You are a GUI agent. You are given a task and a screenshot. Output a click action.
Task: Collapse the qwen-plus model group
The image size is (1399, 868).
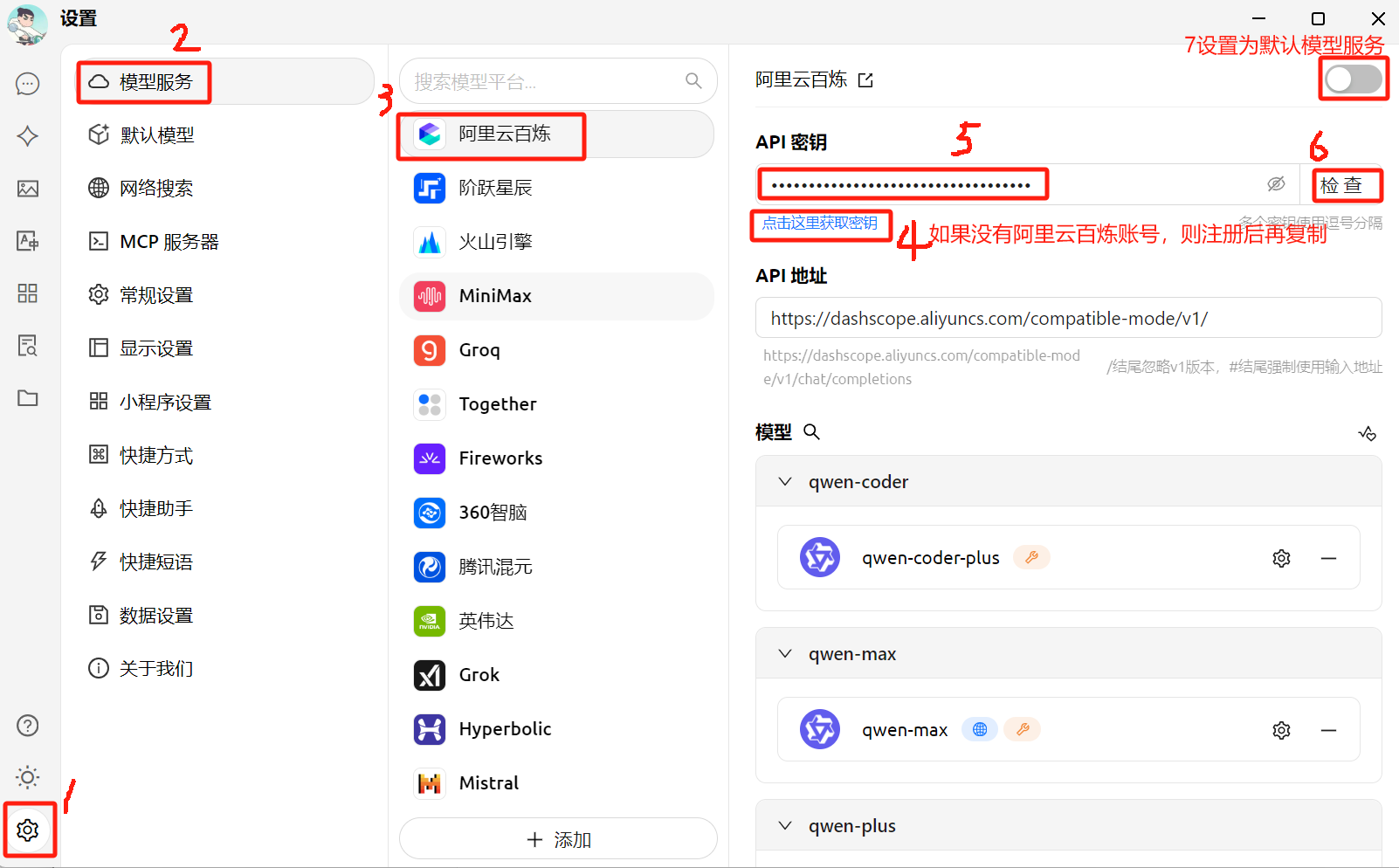tap(785, 826)
